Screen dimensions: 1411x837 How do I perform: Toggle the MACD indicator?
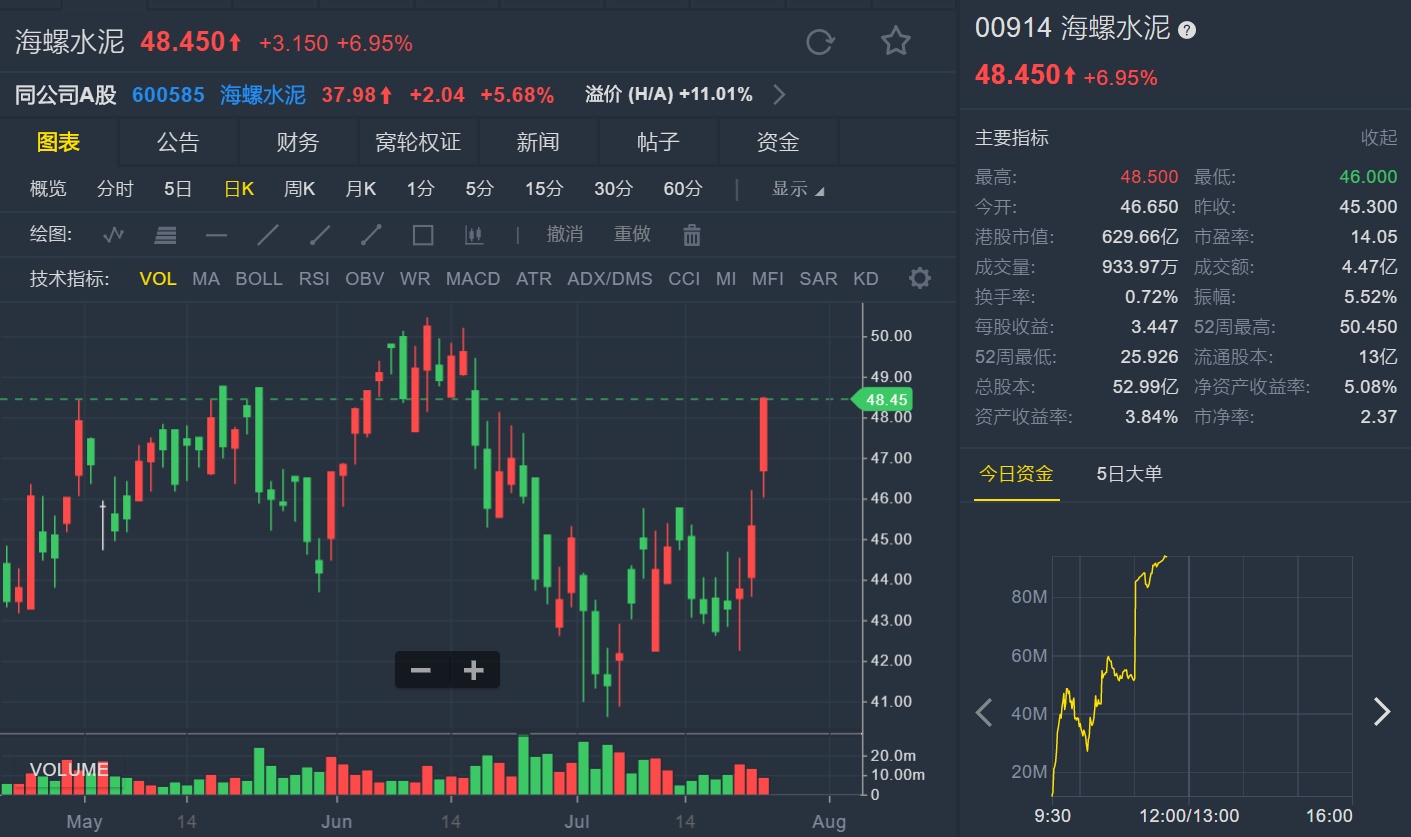473,279
